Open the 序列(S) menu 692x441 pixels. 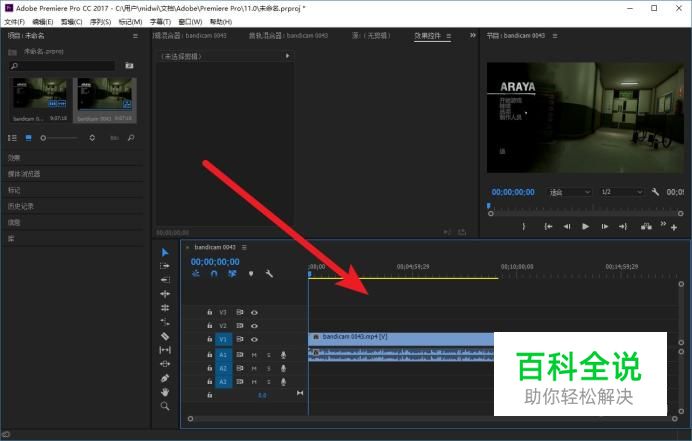(100, 22)
